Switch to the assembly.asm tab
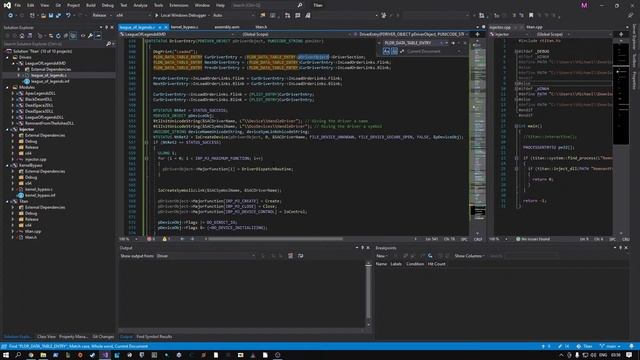Image resolution: width=640 pixels, height=360 pixels. [x=227, y=27]
